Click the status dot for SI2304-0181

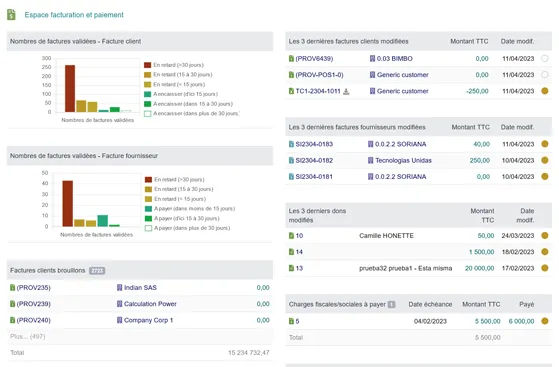(545, 177)
